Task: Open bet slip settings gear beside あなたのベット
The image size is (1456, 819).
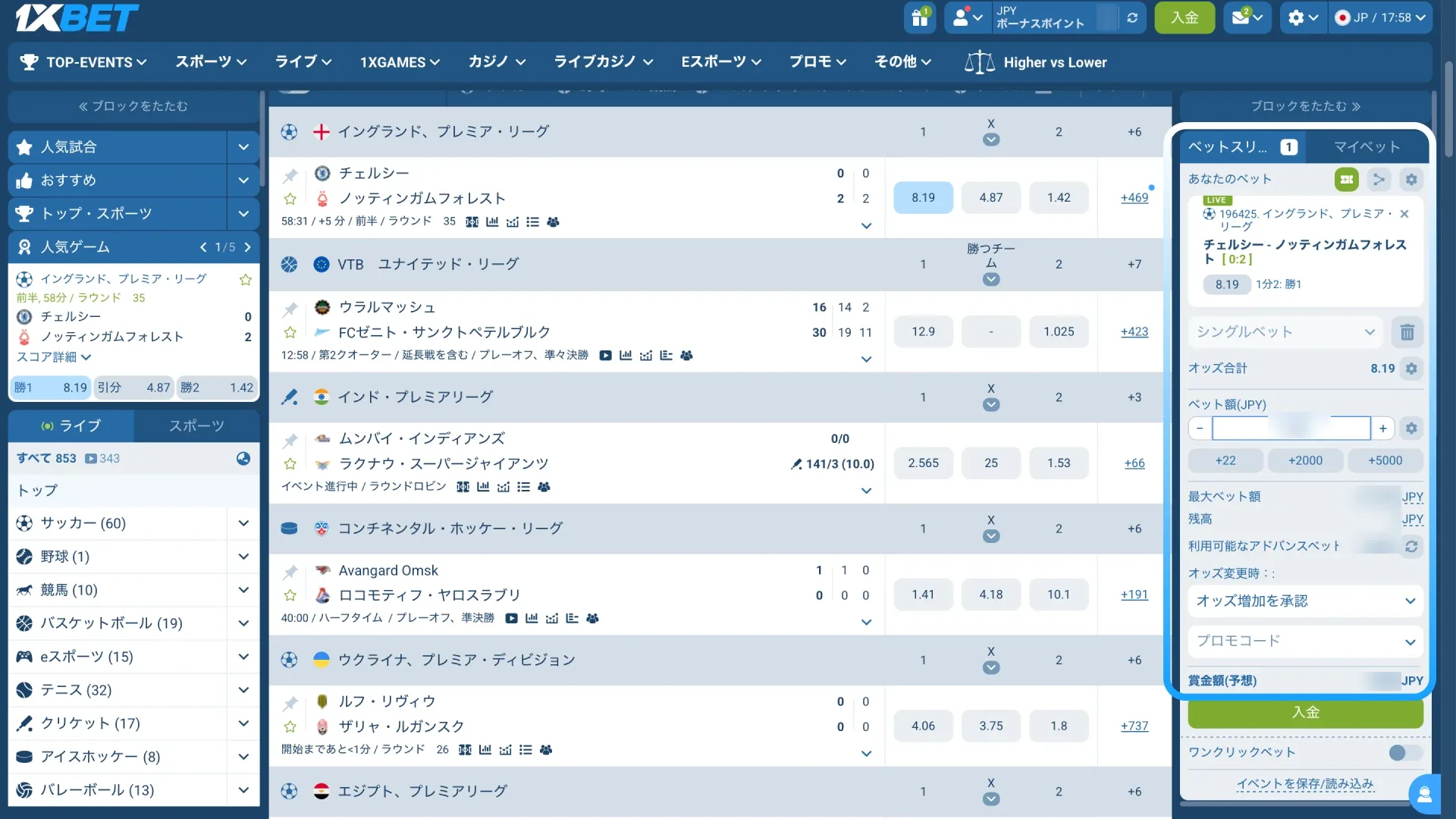Action: coord(1410,179)
